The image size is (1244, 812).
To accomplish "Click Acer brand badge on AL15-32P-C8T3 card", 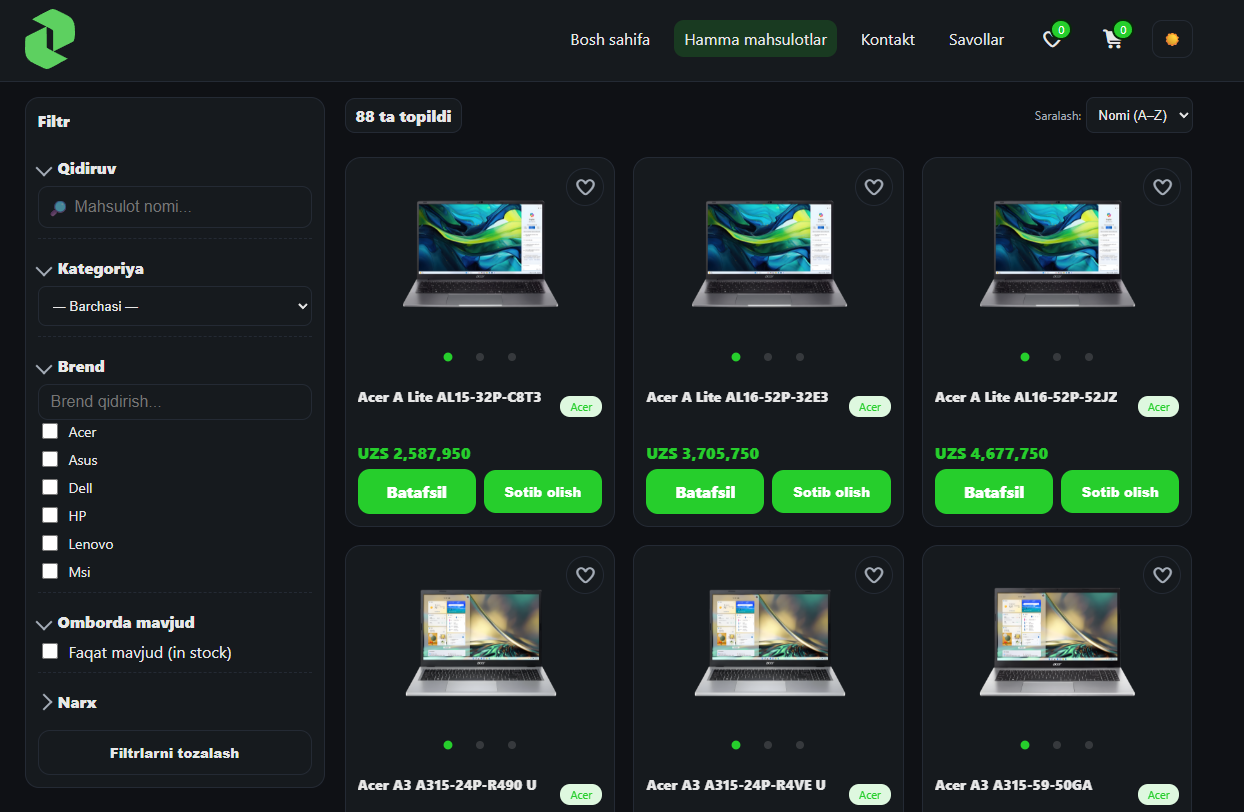I will (581, 407).
